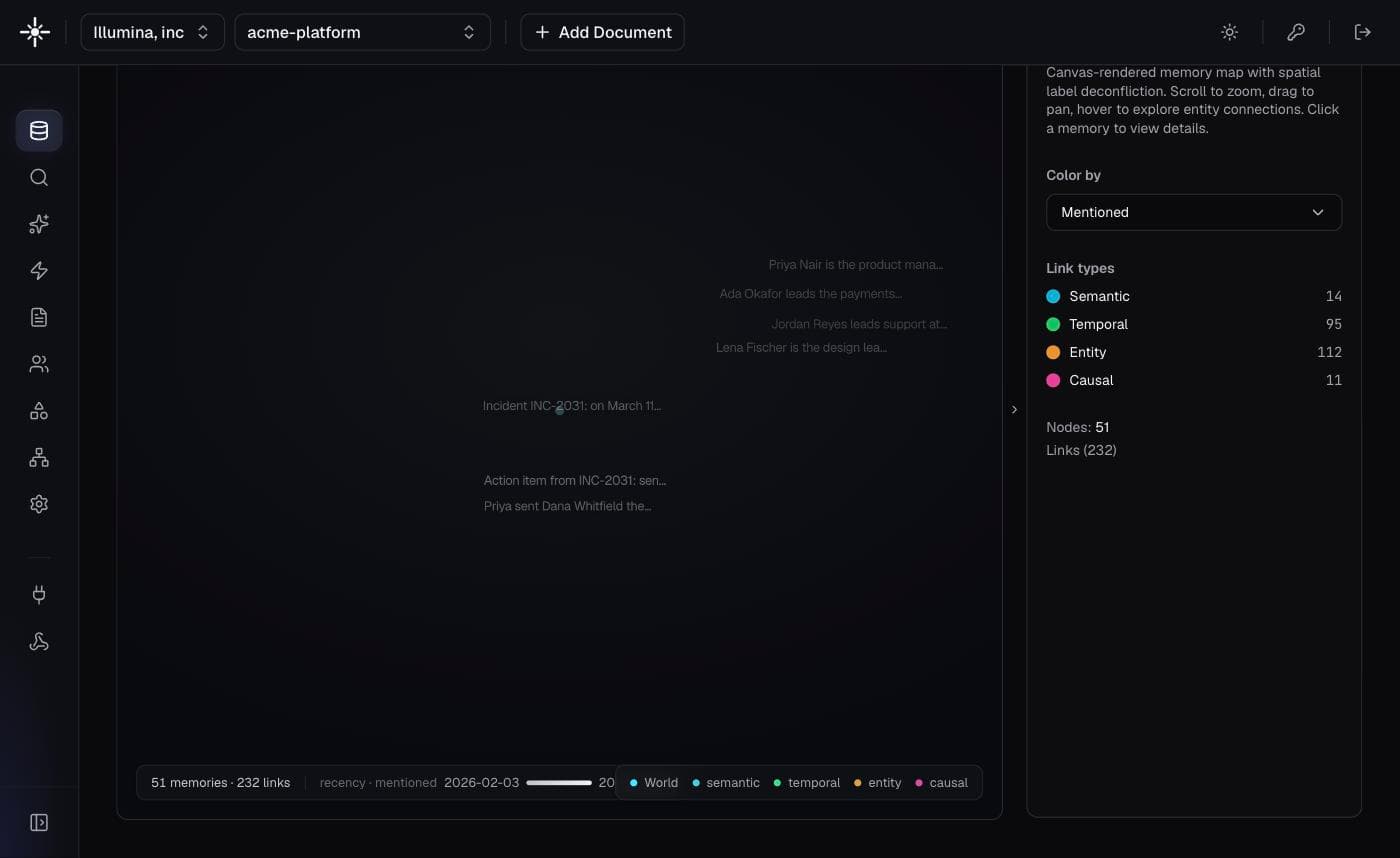This screenshot has height=858, width=1400.
Task: Toggle the Entity link type
Action: [1194, 352]
